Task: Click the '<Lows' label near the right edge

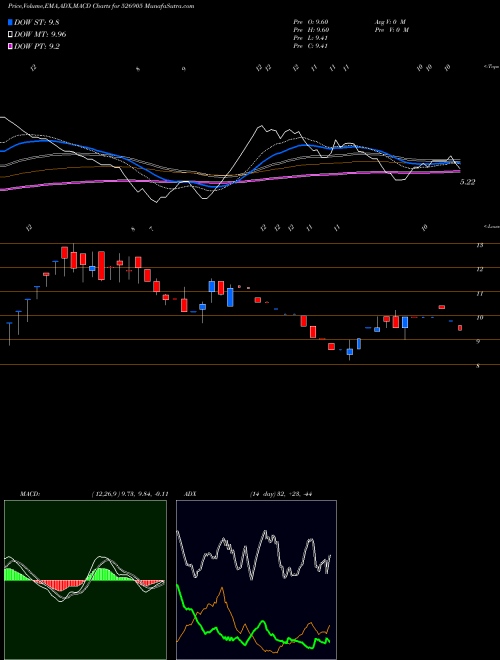Action: [491, 226]
